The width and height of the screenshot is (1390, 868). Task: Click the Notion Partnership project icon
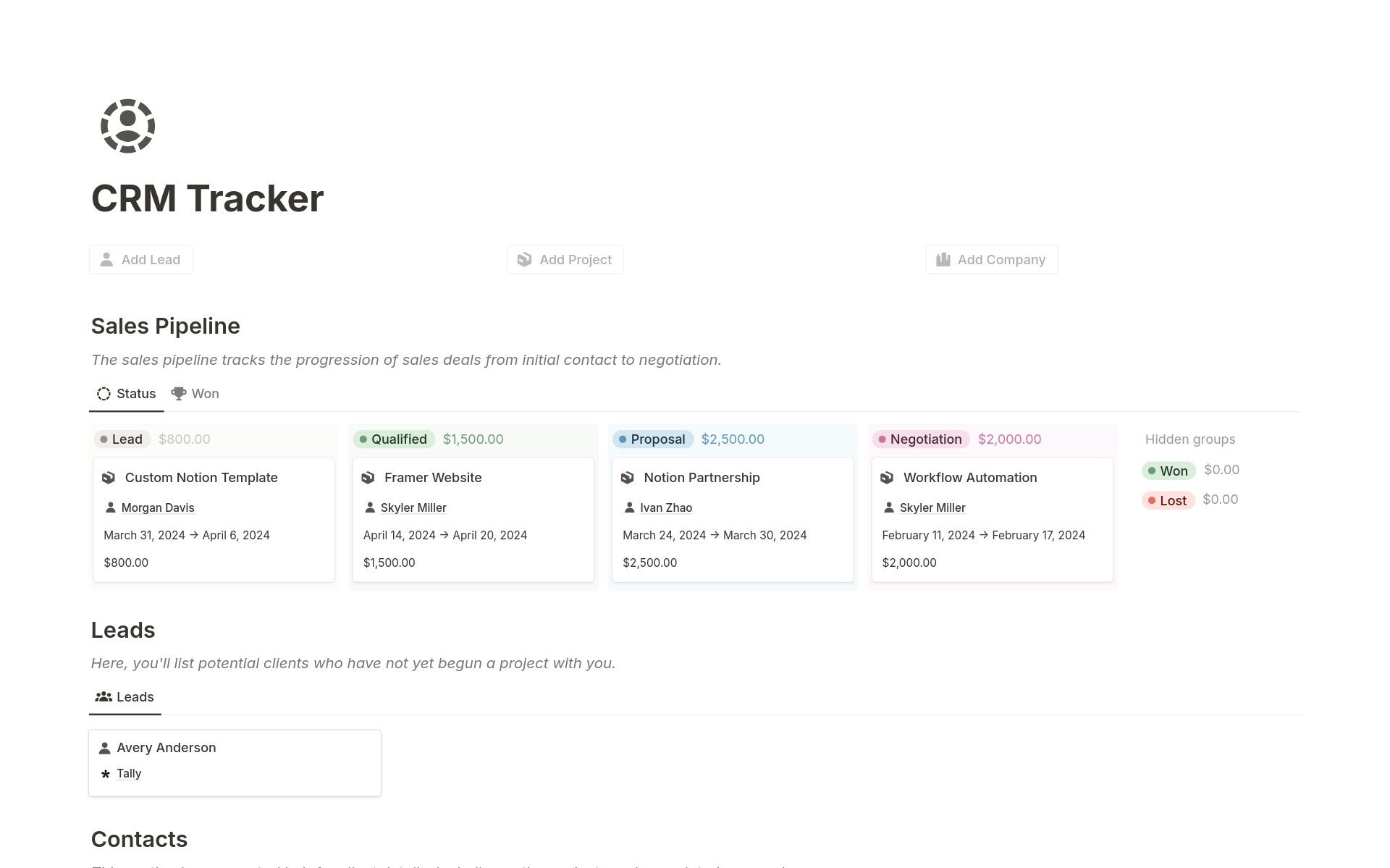tap(628, 477)
